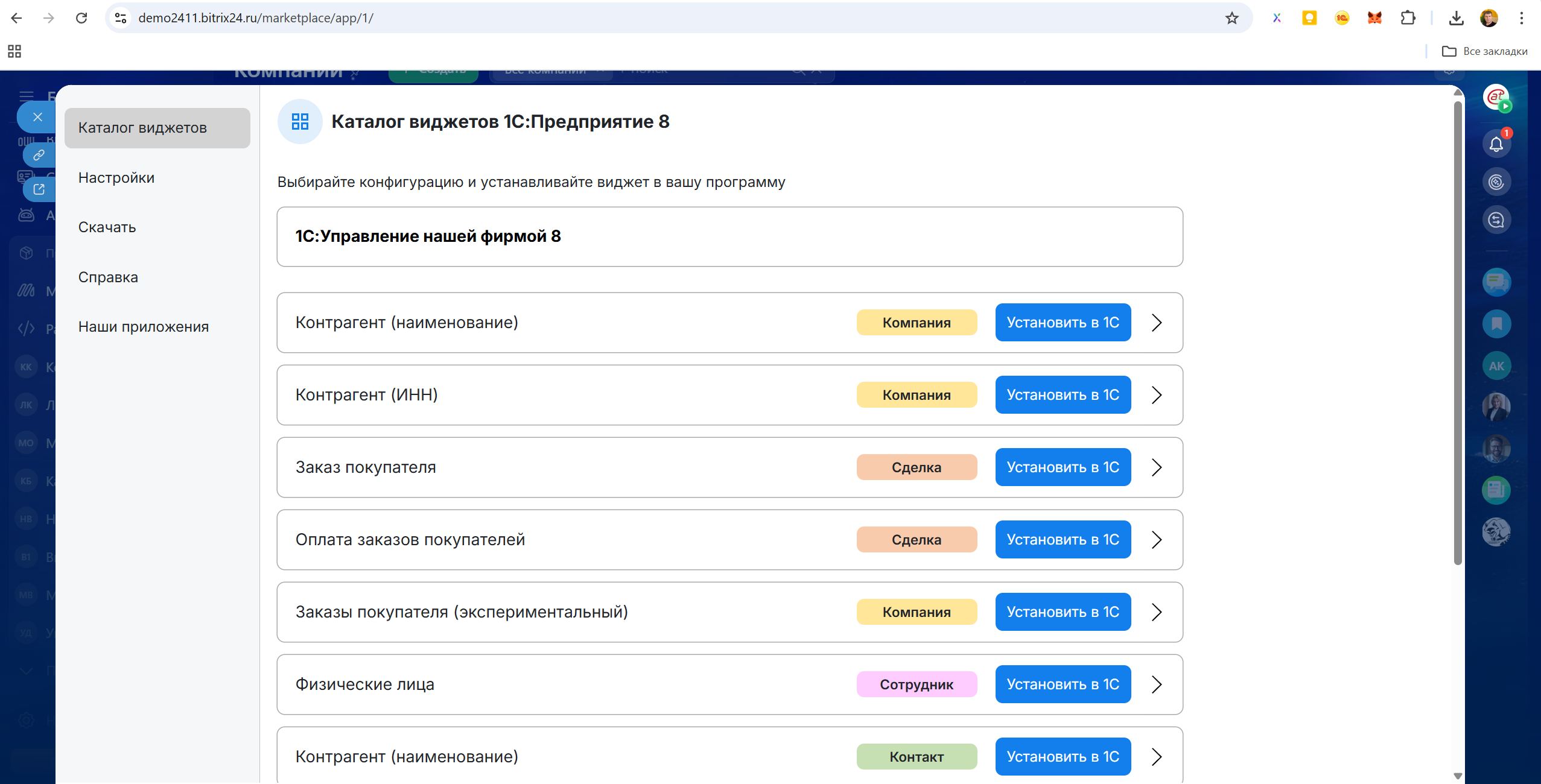Select the 1С:Управление нашей фирмой 8 configuration box
This screenshot has height=784, width=1541.
tap(729, 236)
